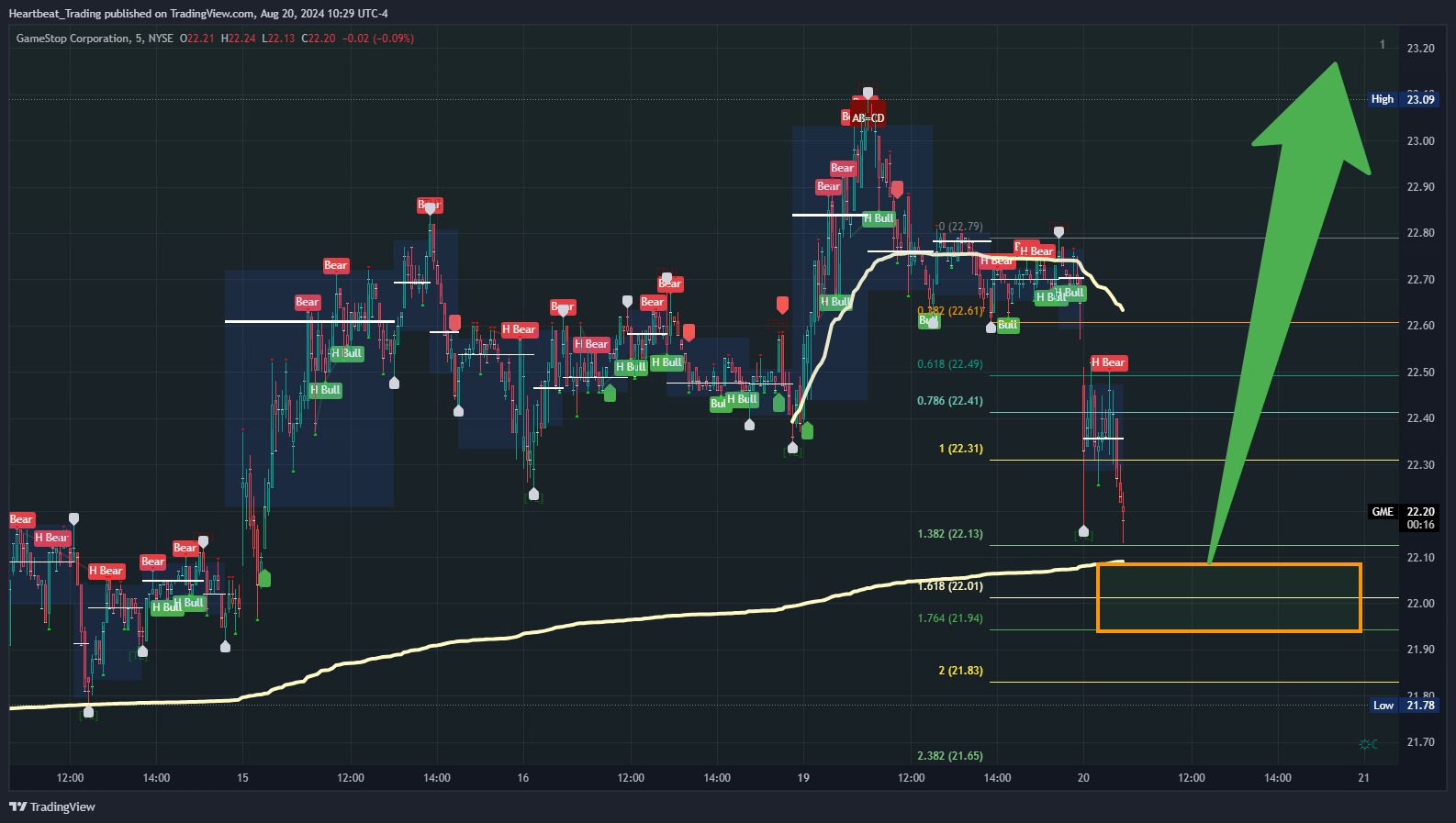Click the Fibonacci 2.382 (21.65) level label
This screenshot has width=1456, height=823.
click(949, 756)
